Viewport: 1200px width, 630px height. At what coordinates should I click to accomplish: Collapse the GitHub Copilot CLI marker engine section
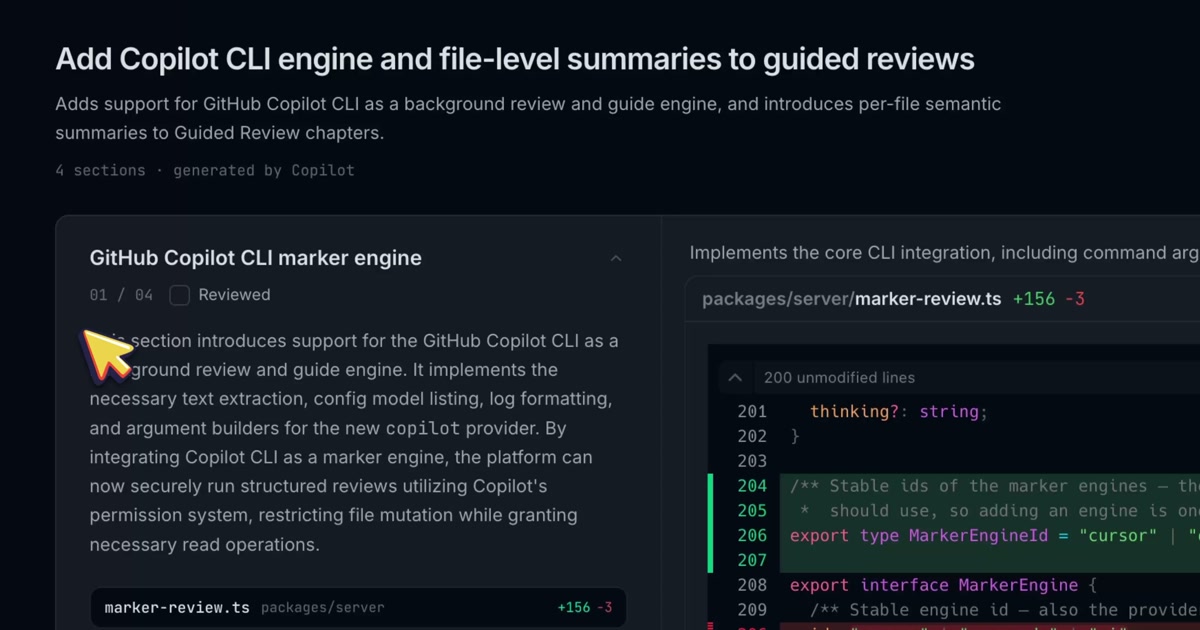pyautogui.click(x=616, y=258)
